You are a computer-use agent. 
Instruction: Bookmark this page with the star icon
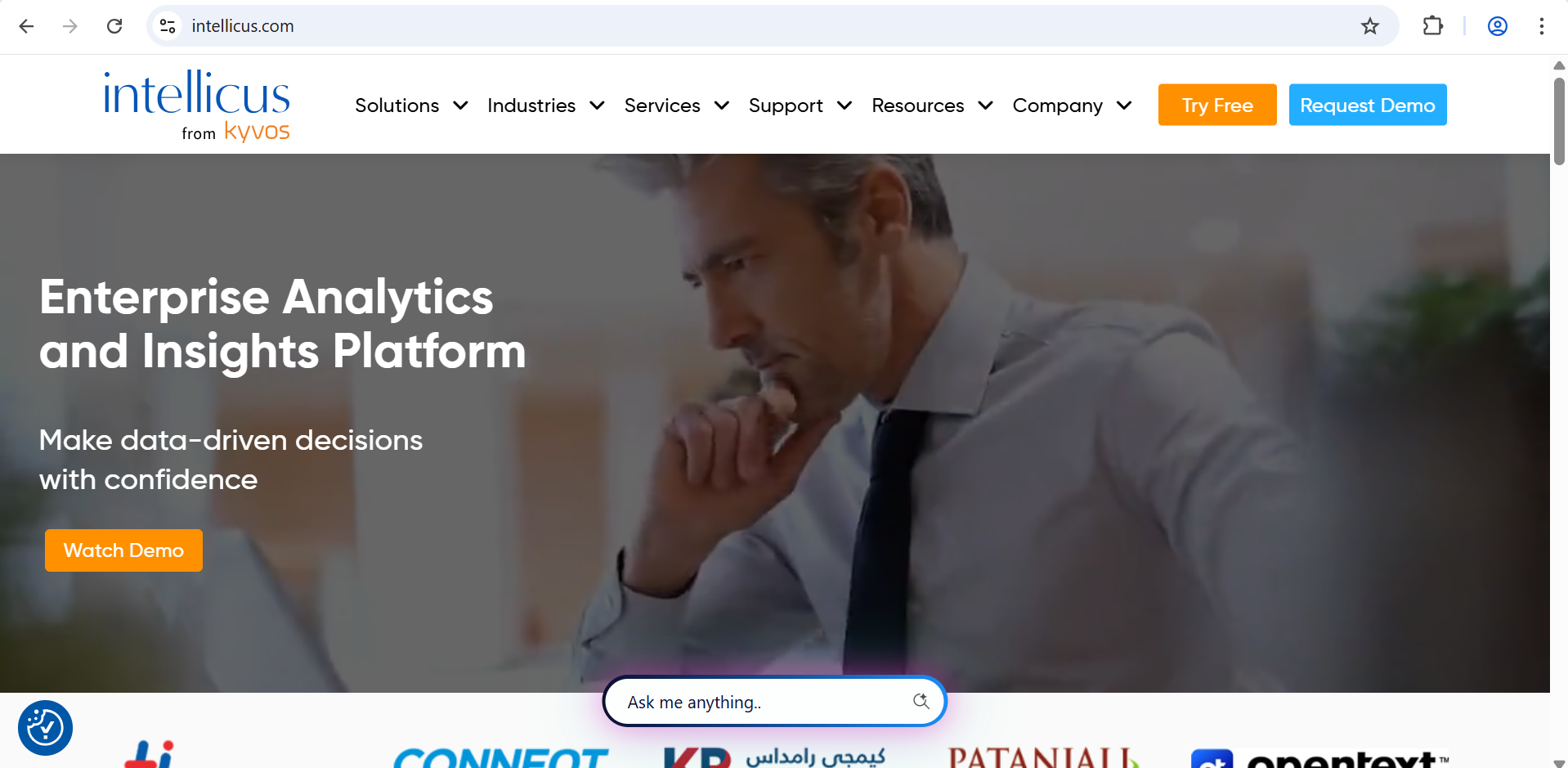coord(1370,26)
